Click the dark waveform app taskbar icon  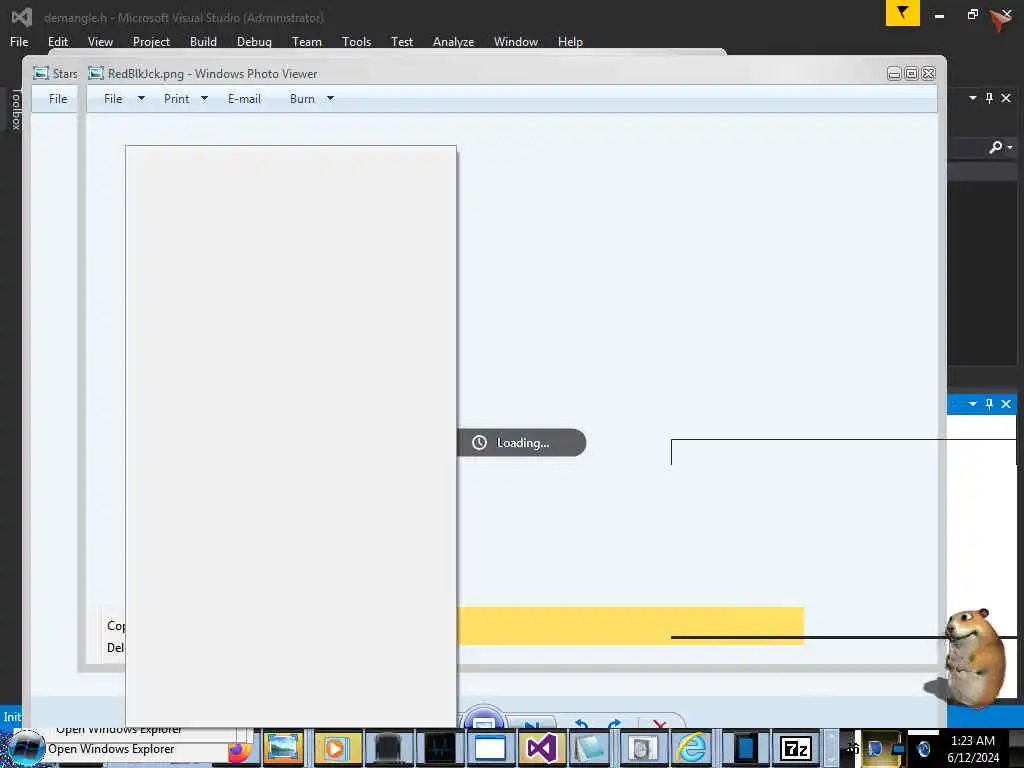tap(440, 748)
